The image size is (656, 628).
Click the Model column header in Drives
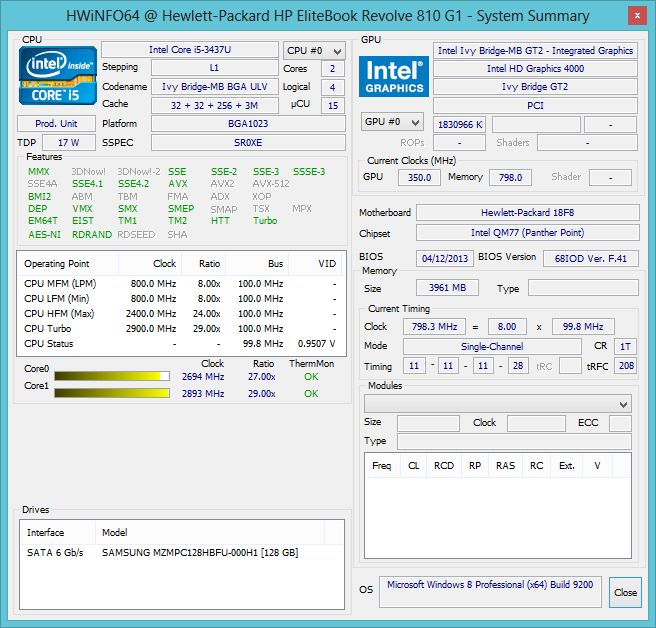pyautogui.click(x=115, y=532)
